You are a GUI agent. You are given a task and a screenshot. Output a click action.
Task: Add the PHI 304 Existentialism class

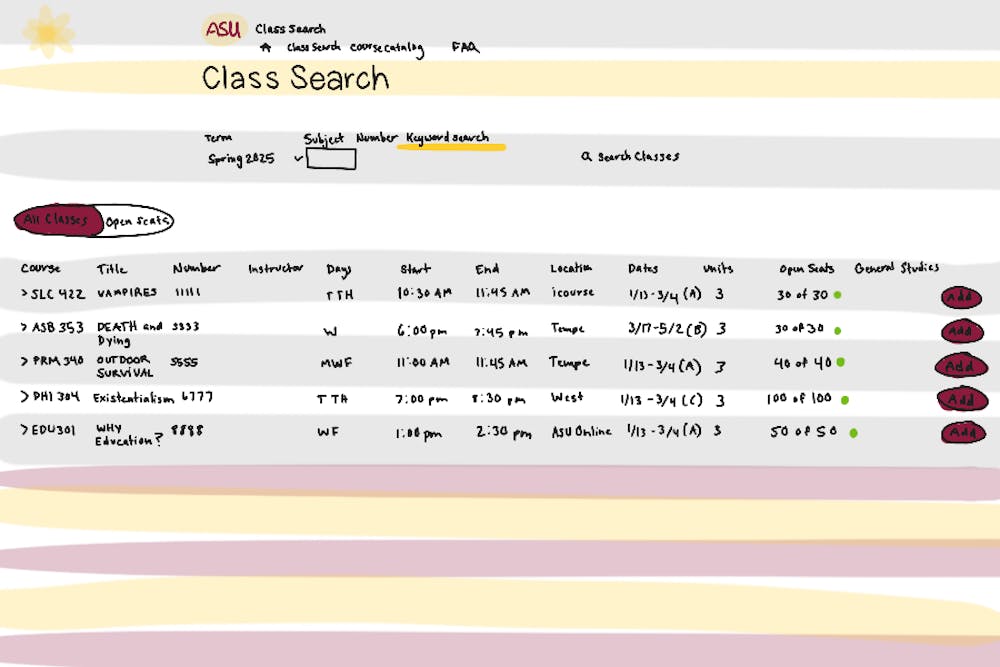pyautogui.click(x=961, y=399)
